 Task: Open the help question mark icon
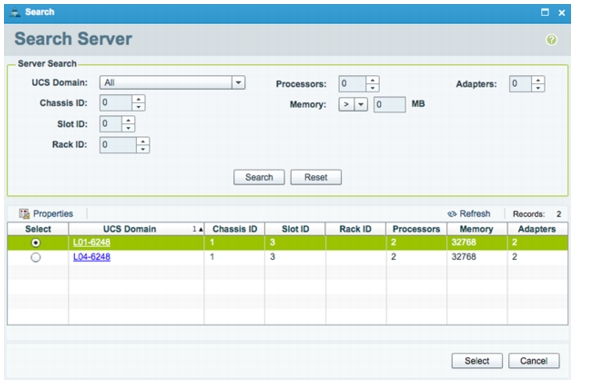tap(552, 40)
